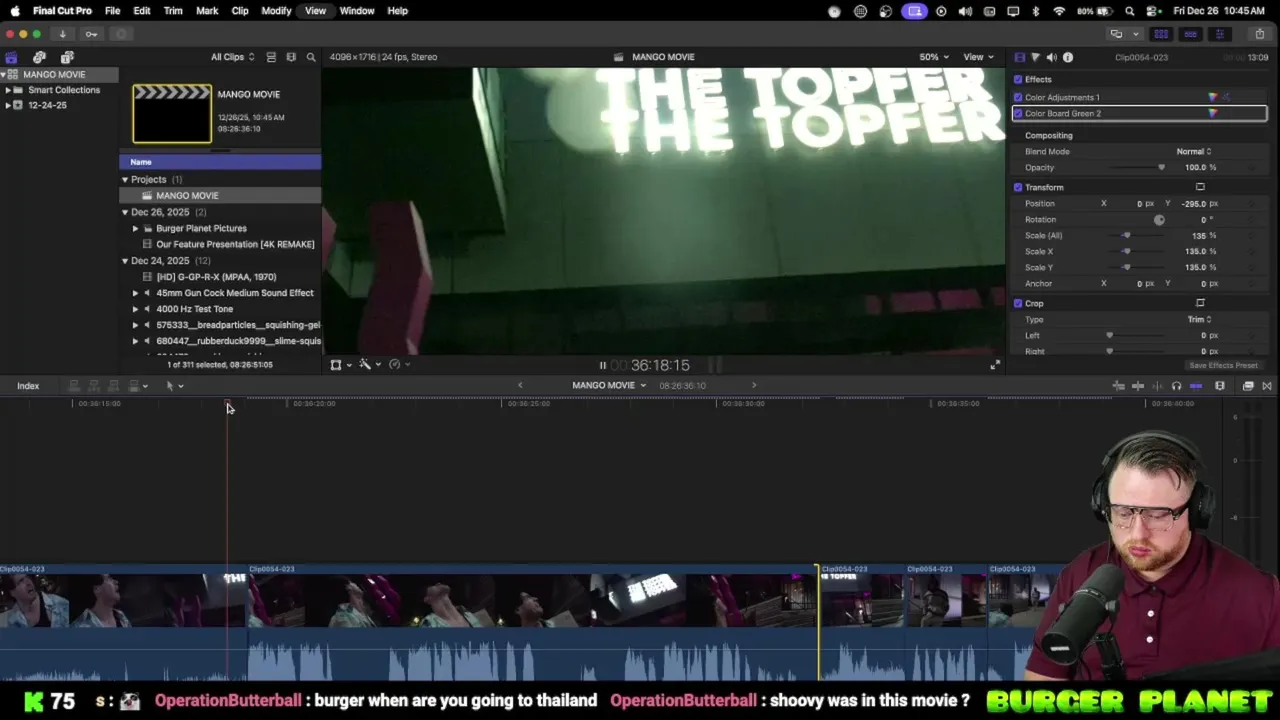Viewport: 1280px width, 720px height.
Task: Open Blend Mode Normal dropdown
Action: pos(1193,151)
